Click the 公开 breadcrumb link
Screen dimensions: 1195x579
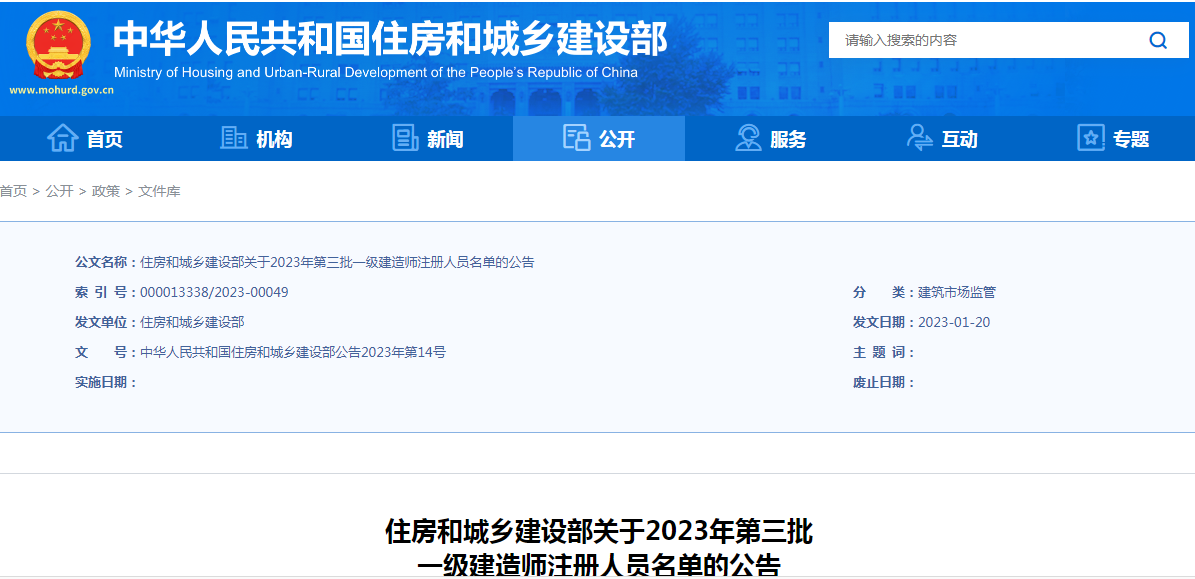click(59, 191)
